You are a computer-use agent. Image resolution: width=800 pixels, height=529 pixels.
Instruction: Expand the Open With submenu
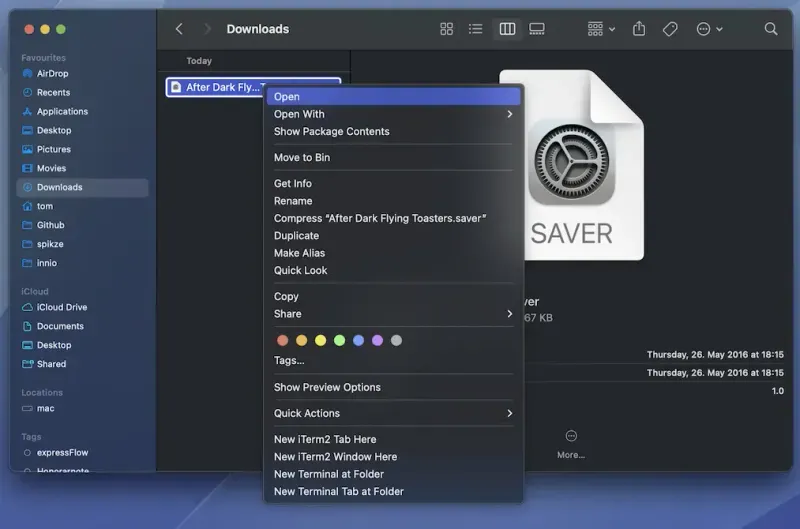[393, 114]
